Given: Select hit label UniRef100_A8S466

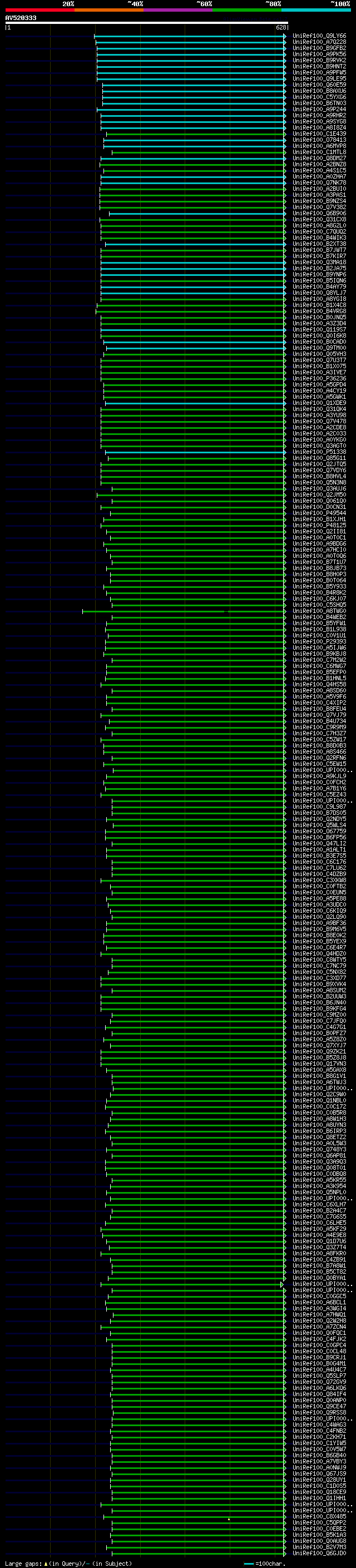Looking at the screenshot, I should (x=319, y=752).
